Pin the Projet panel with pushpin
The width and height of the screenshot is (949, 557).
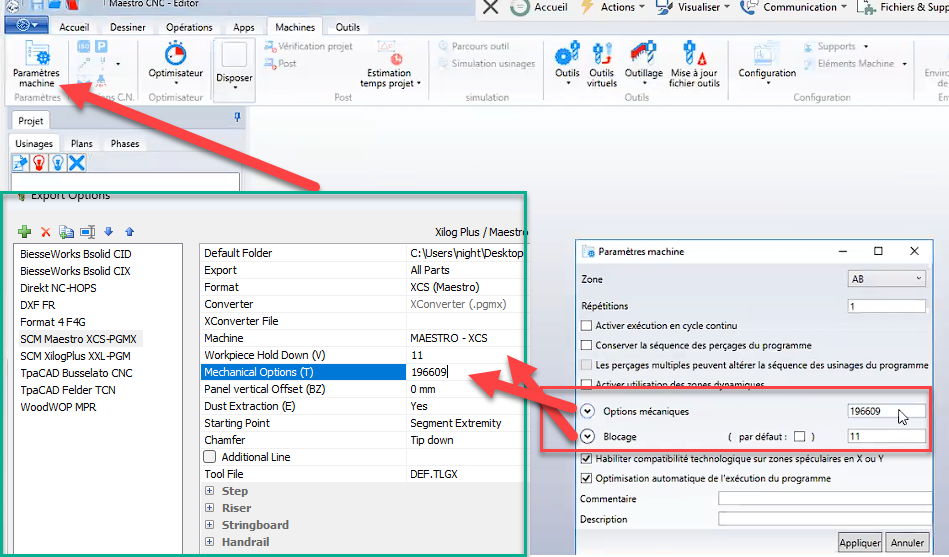237,117
